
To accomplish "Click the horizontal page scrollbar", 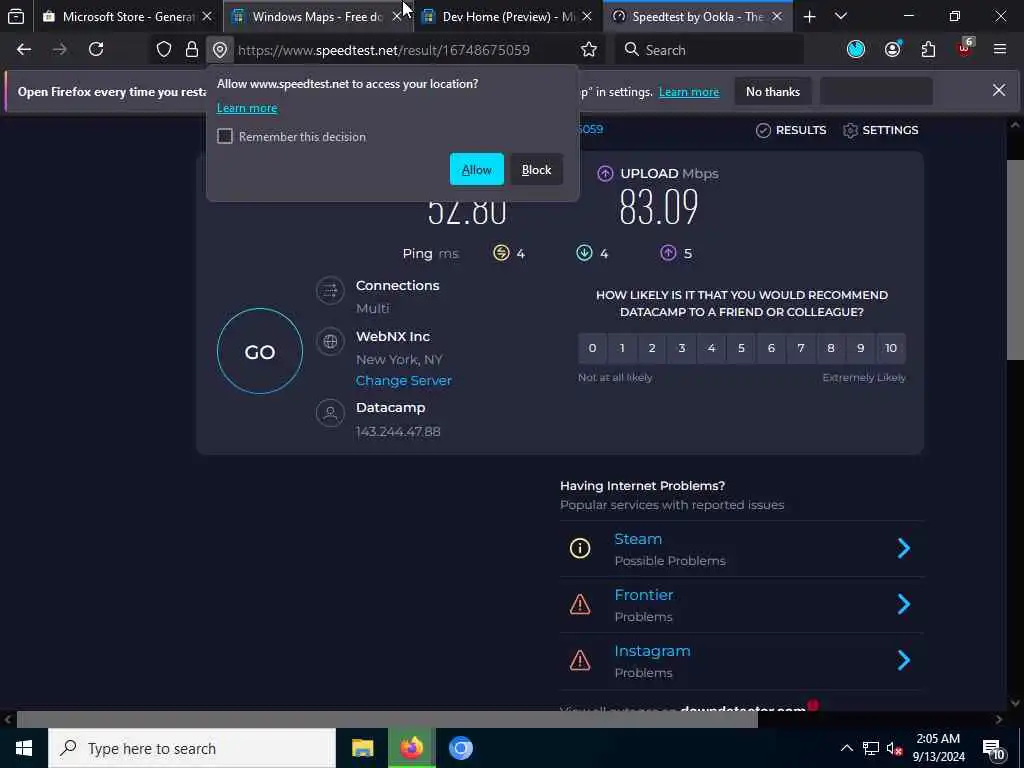I will (387, 720).
